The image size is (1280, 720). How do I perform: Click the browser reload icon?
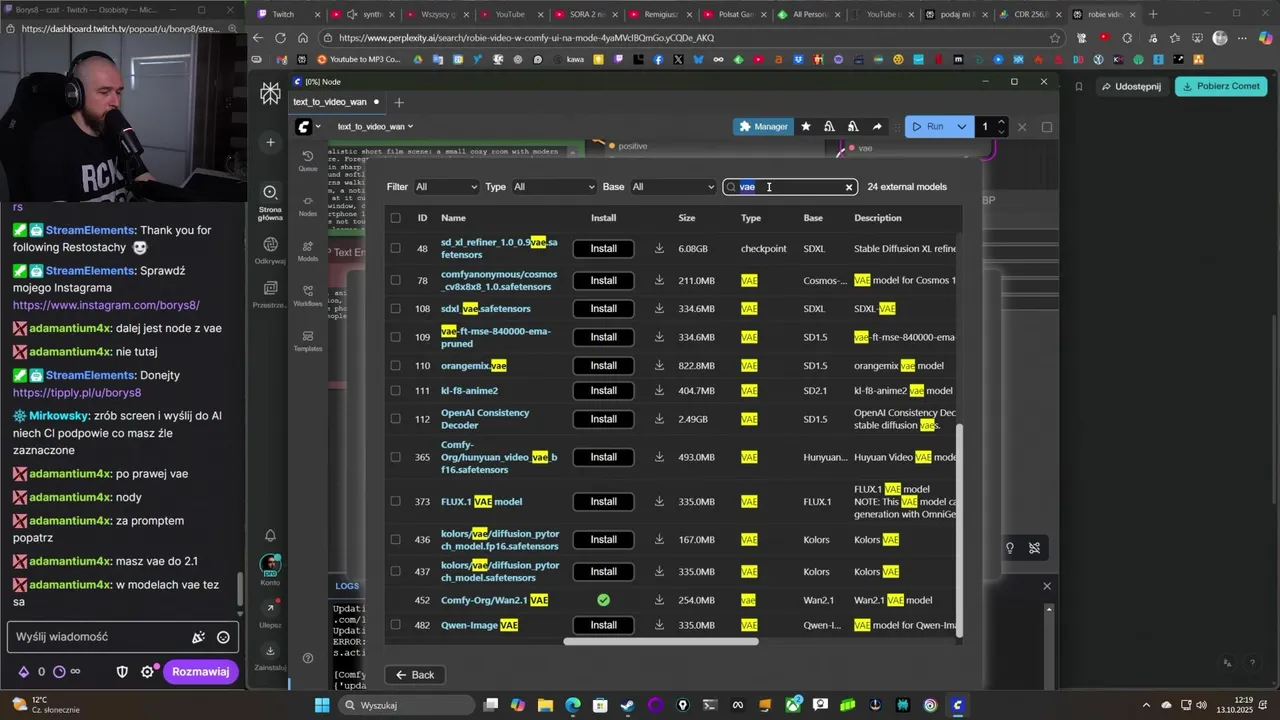pos(280,38)
